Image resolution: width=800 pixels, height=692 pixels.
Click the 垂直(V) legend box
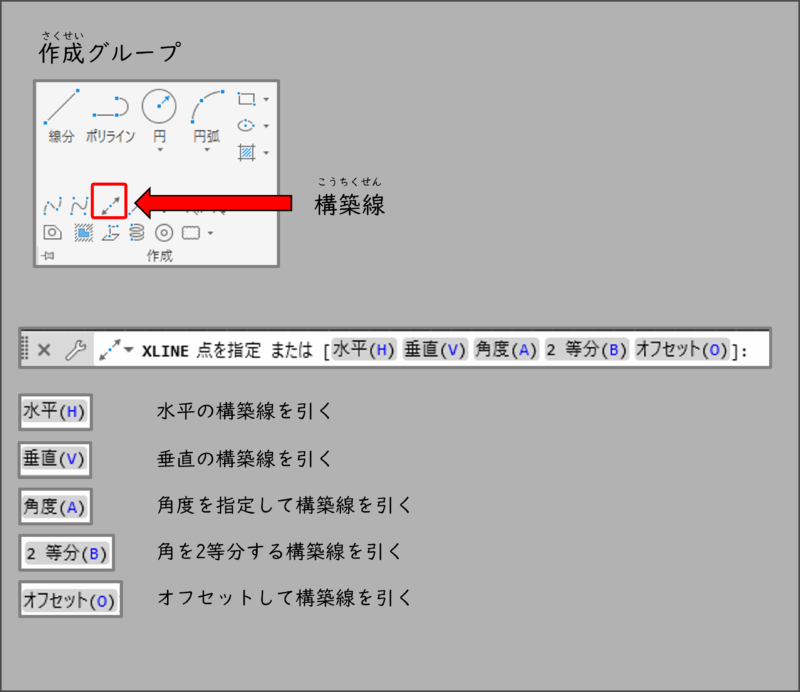click(x=55, y=459)
